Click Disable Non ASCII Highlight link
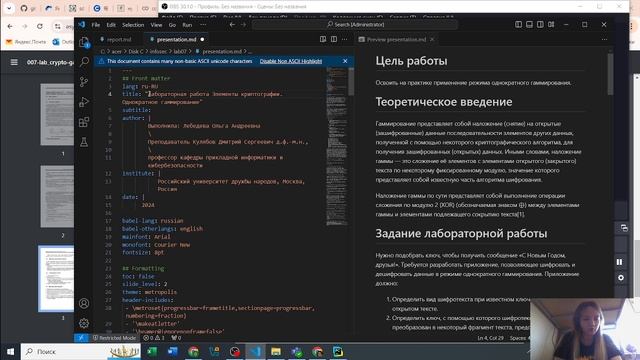Image resolution: width=640 pixels, height=360 pixels. point(291,61)
